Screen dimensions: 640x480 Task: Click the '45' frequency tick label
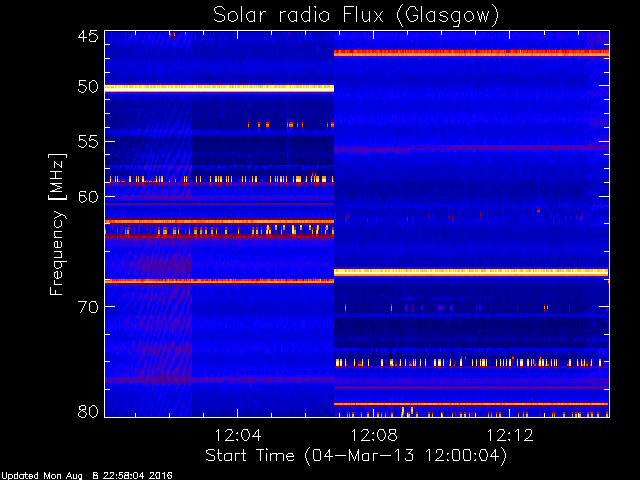click(88, 37)
